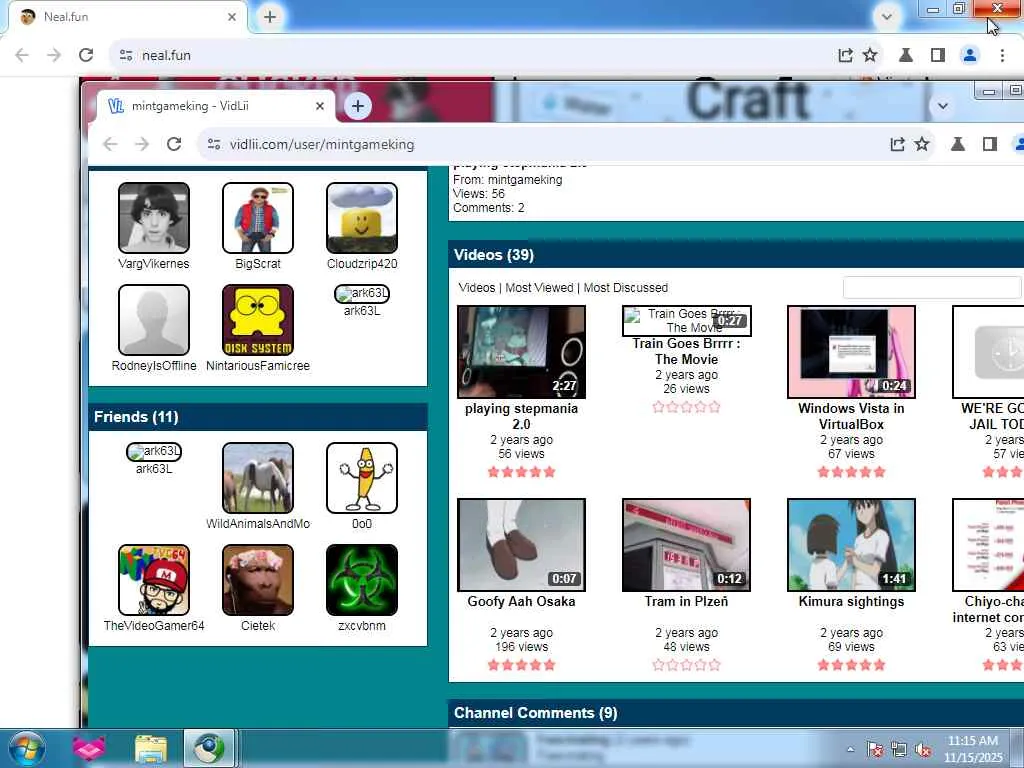1024x768 pixels.
Task: Open File Explorer folder on taskbar
Action: [x=151, y=748]
